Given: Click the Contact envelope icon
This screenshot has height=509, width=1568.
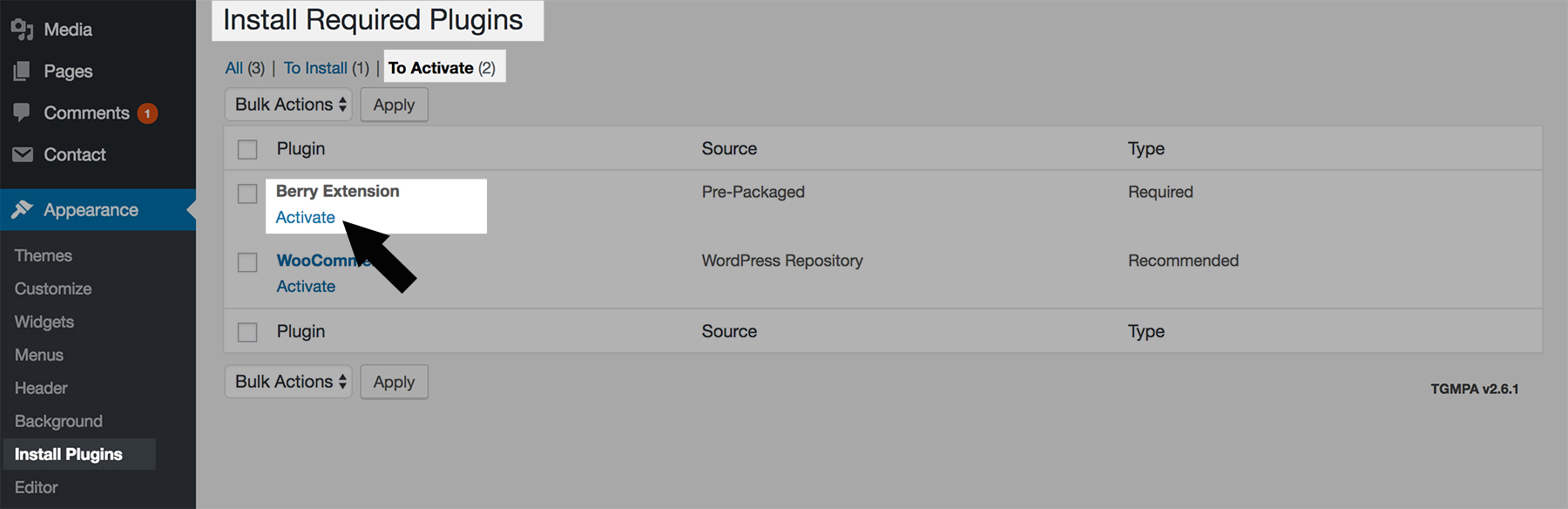Looking at the screenshot, I should point(23,154).
